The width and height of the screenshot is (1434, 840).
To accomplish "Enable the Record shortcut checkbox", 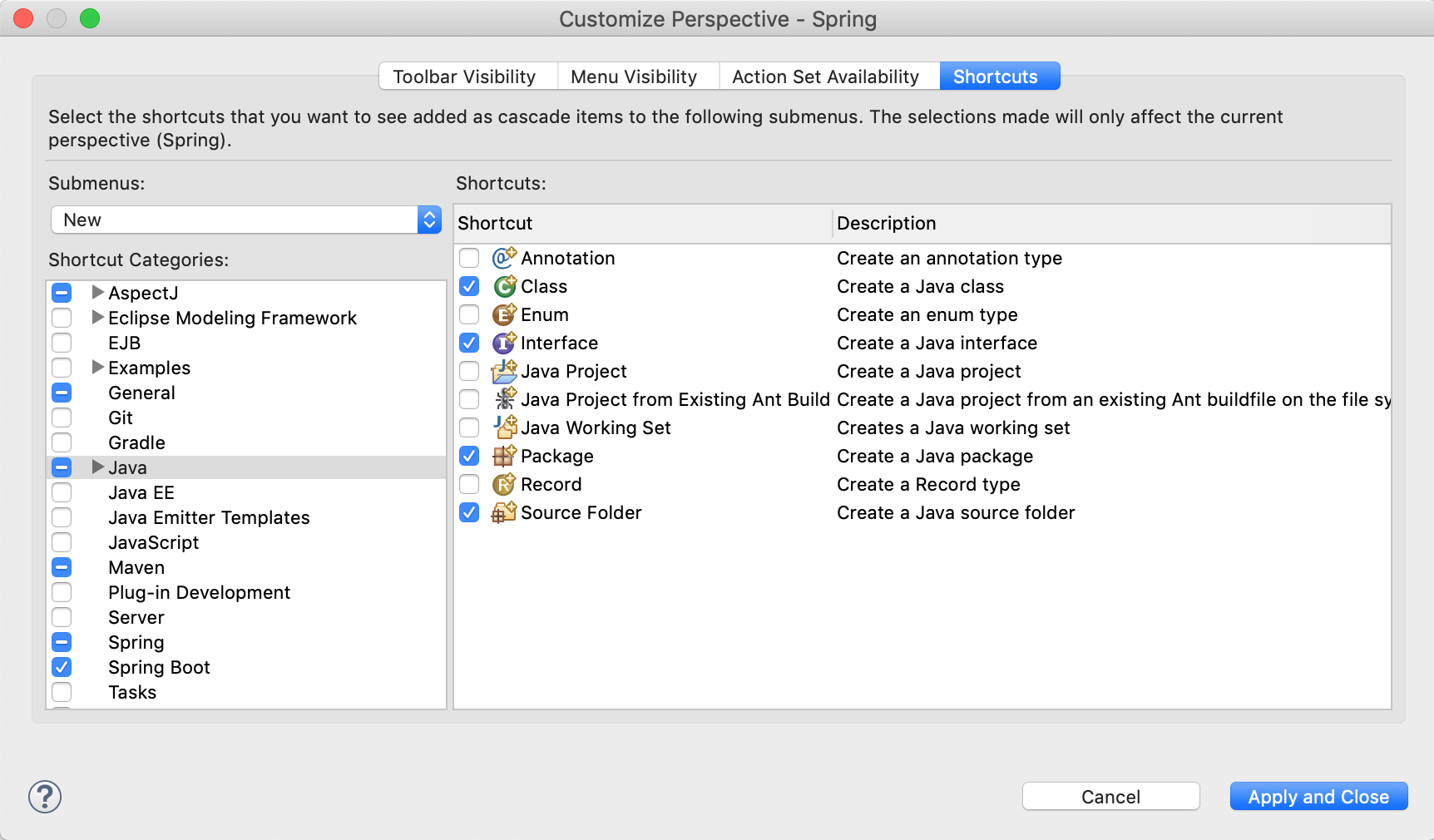I will pos(469,484).
